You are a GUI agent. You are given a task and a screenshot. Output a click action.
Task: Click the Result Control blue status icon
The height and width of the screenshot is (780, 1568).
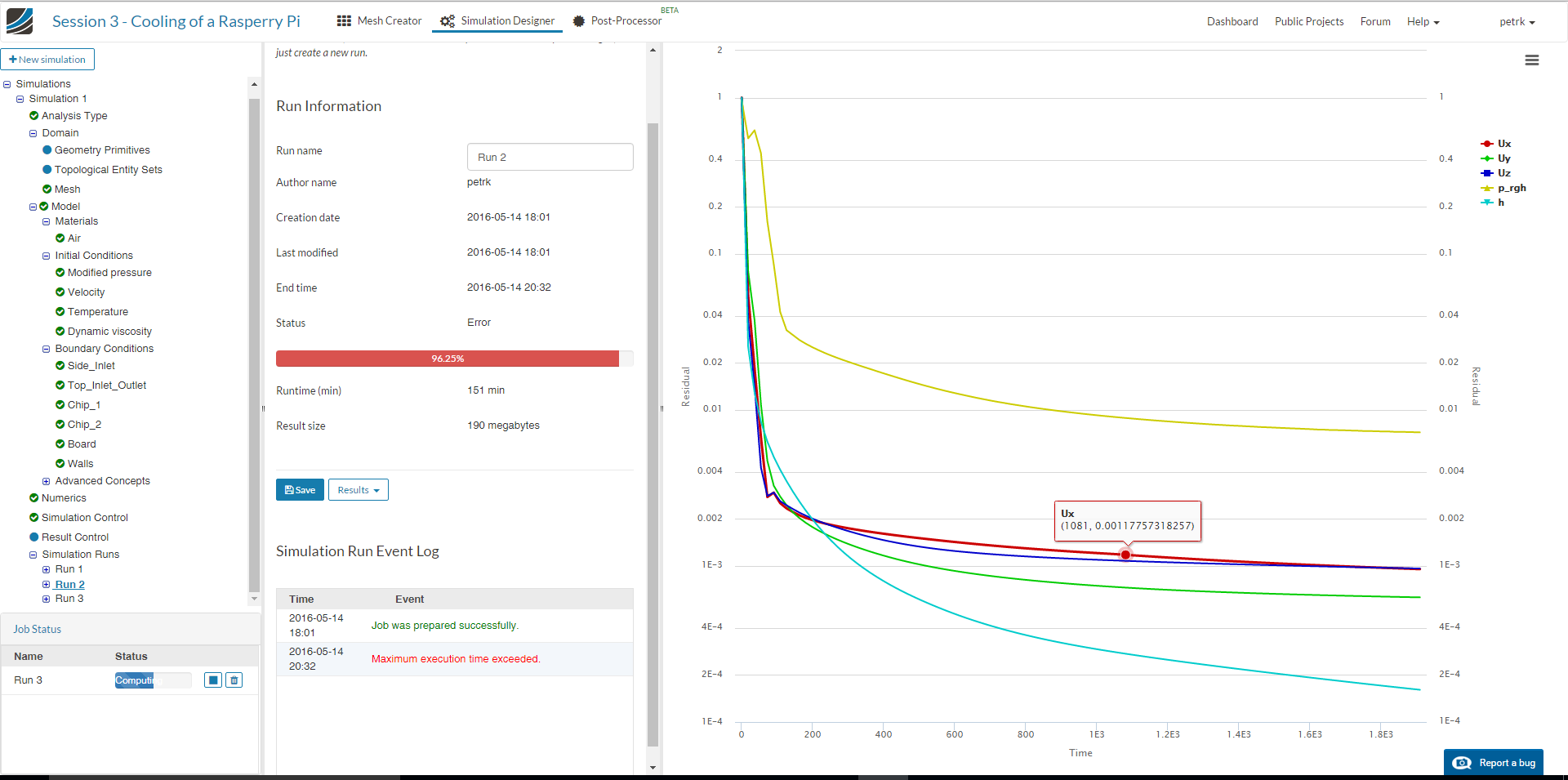click(x=34, y=537)
